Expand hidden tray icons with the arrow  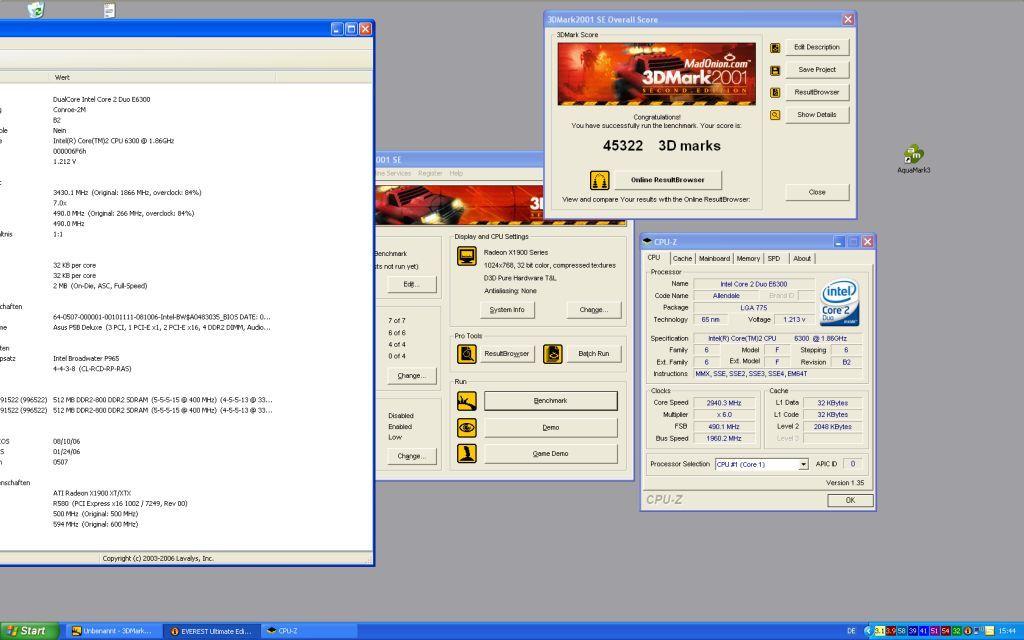coord(867,631)
